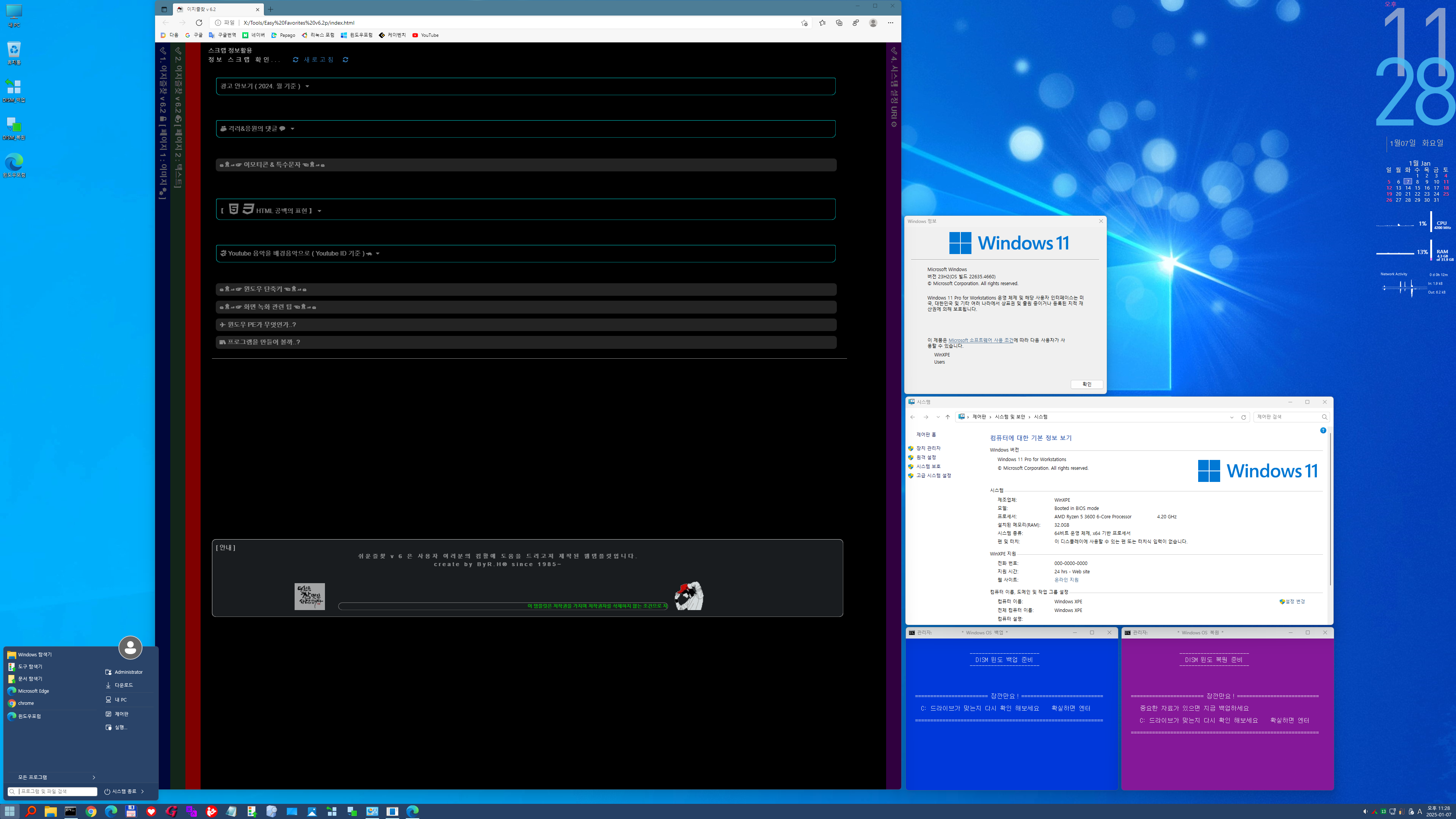Click 설정 변경 in the System window
Image resolution: width=1456 pixels, height=819 pixels.
(x=1295, y=601)
